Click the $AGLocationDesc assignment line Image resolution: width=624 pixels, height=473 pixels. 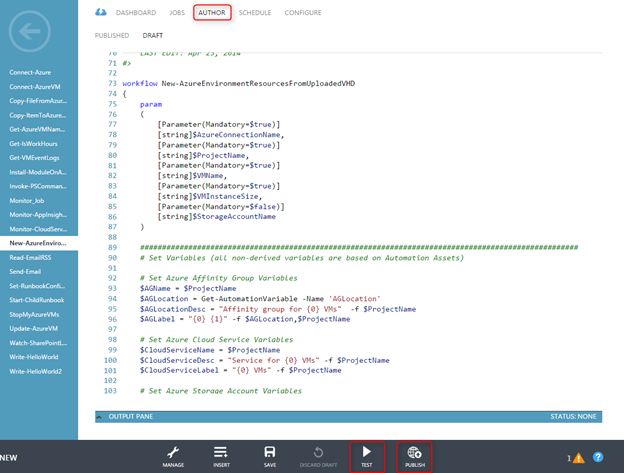tap(278, 309)
